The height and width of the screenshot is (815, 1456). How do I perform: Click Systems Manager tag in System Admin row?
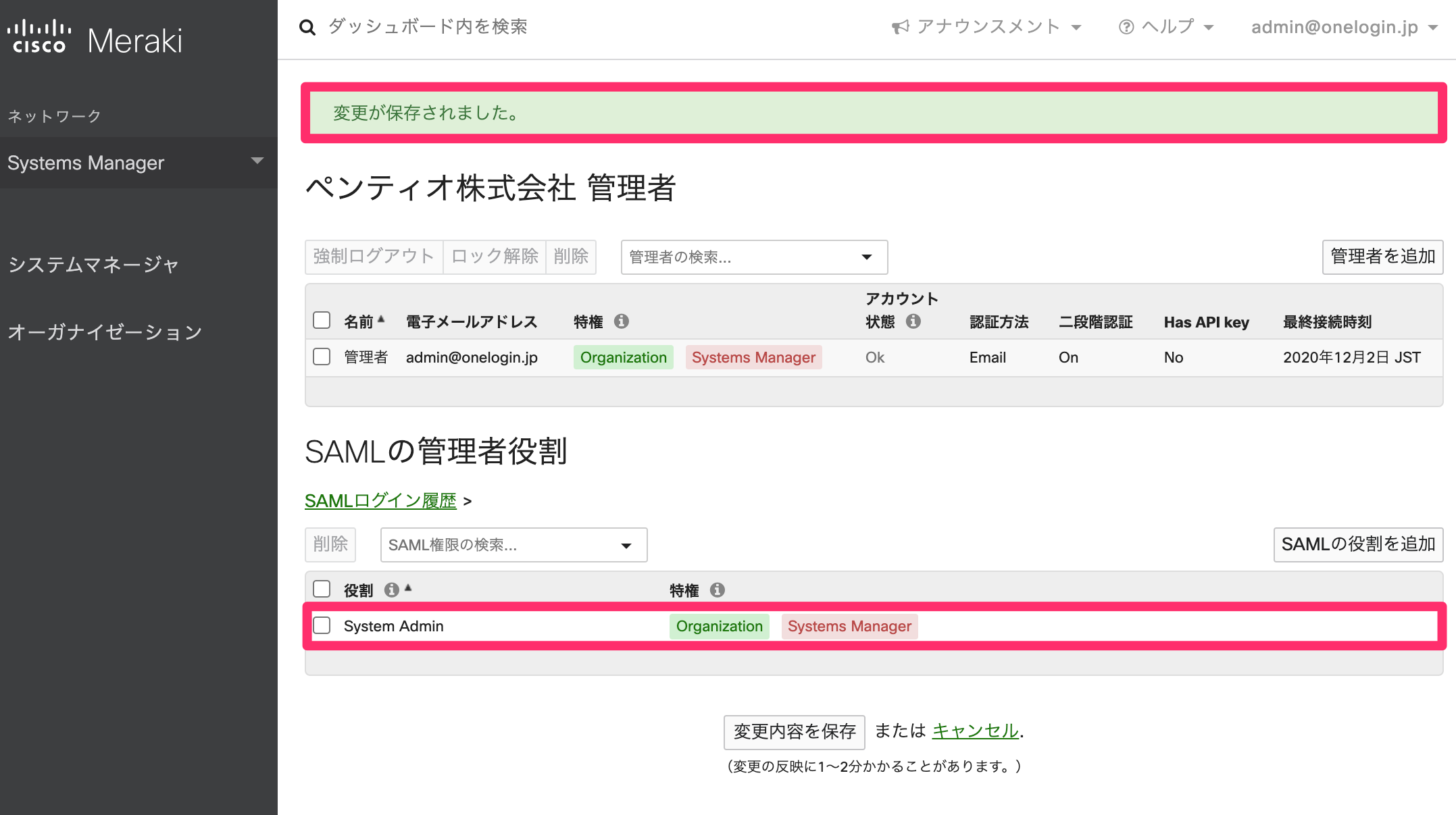pyautogui.click(x=850, y=626)
